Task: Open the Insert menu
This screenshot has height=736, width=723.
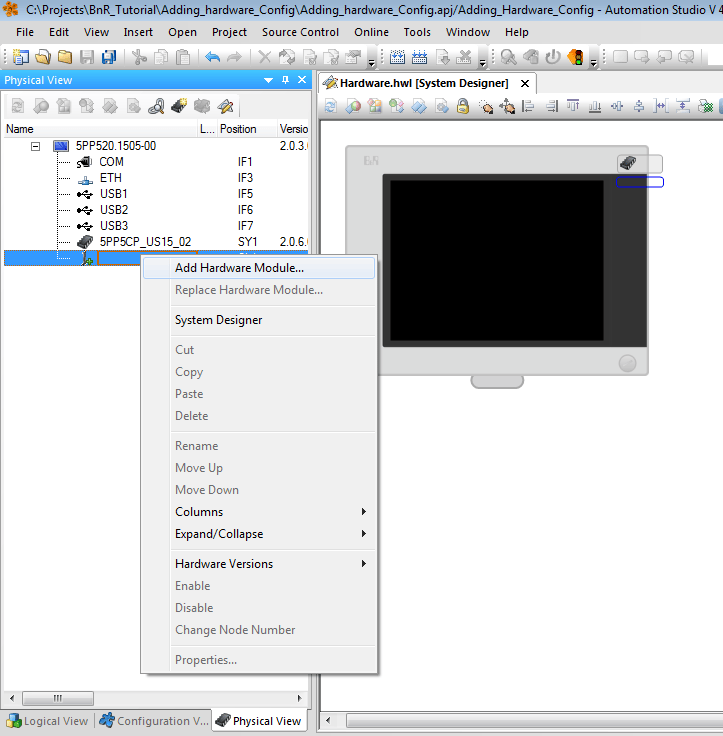Action: [138, 32]
